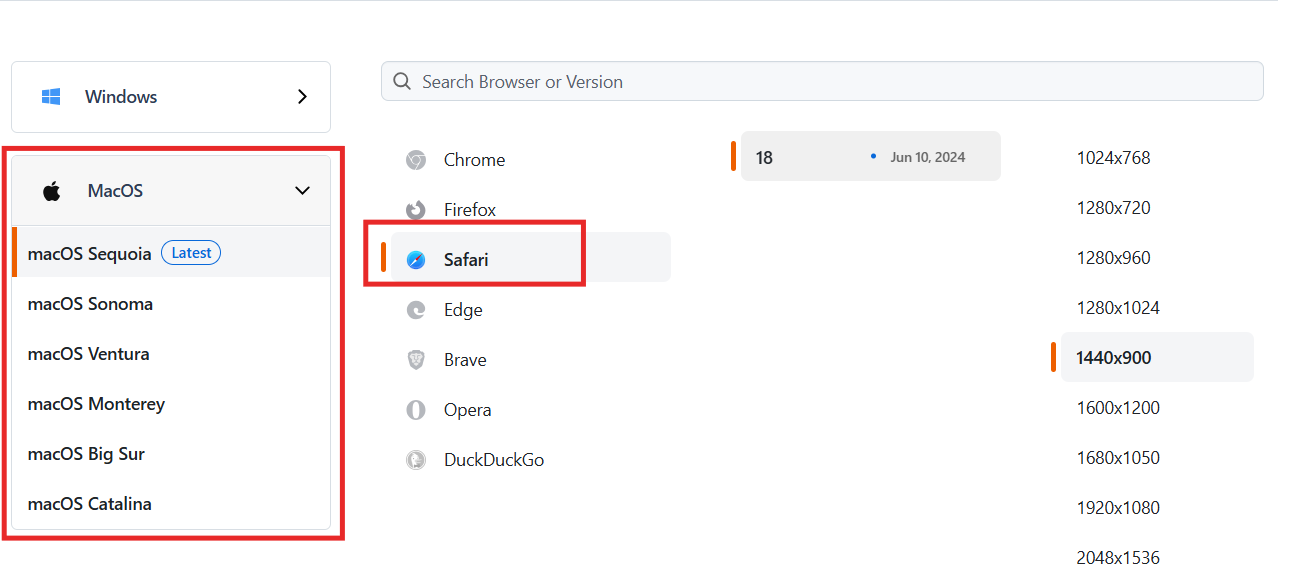
Task: Select the 2048x1536 resolution option
Action: pos(1119,557)
